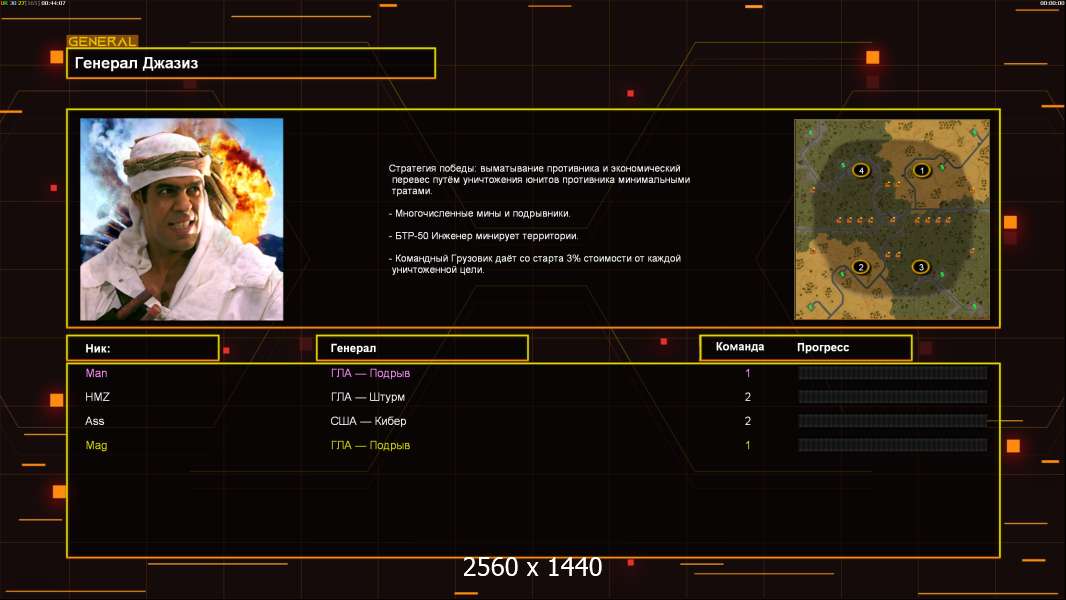Click the General Jaziz portrait image

pyautogui.click(x=182, y=219)
